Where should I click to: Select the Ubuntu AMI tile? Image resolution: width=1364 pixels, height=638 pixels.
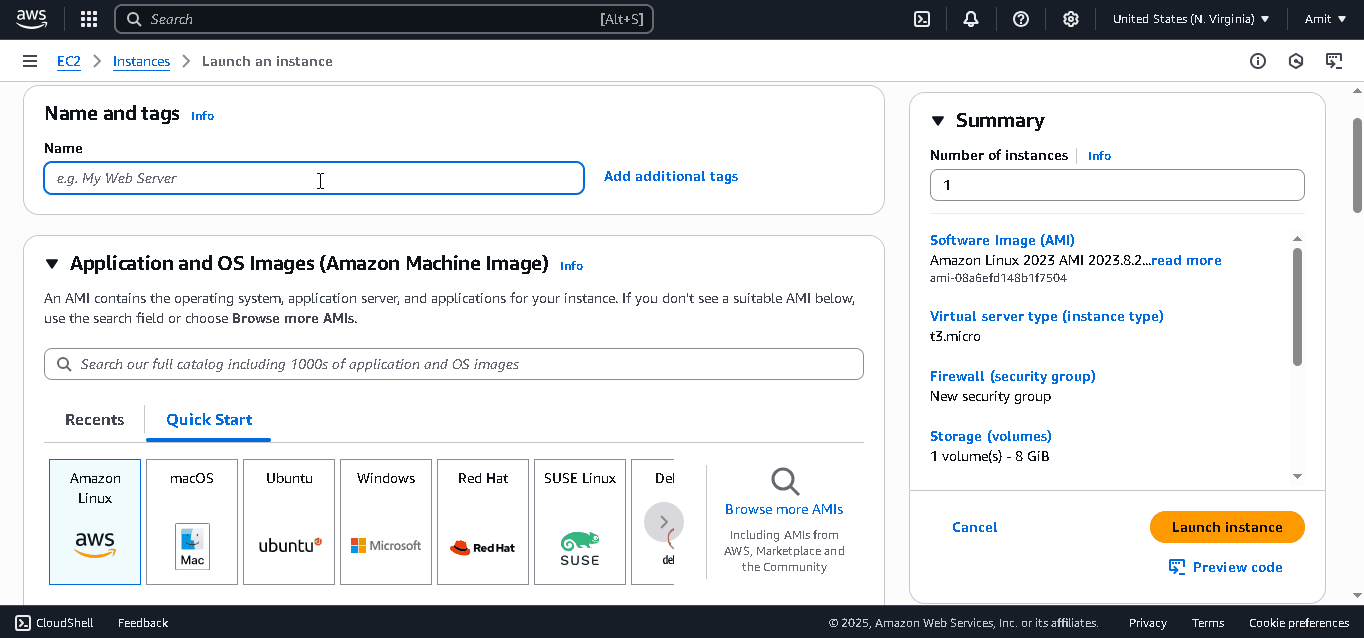tap(289, 522)
